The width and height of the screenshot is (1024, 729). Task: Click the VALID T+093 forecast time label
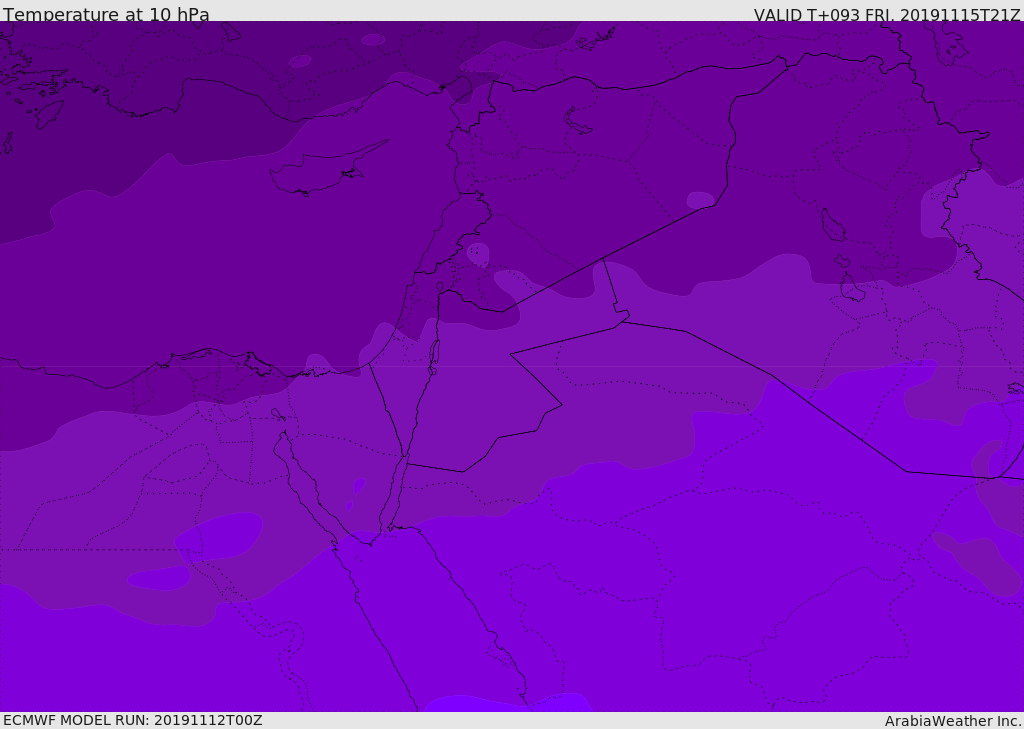[886, 15]
